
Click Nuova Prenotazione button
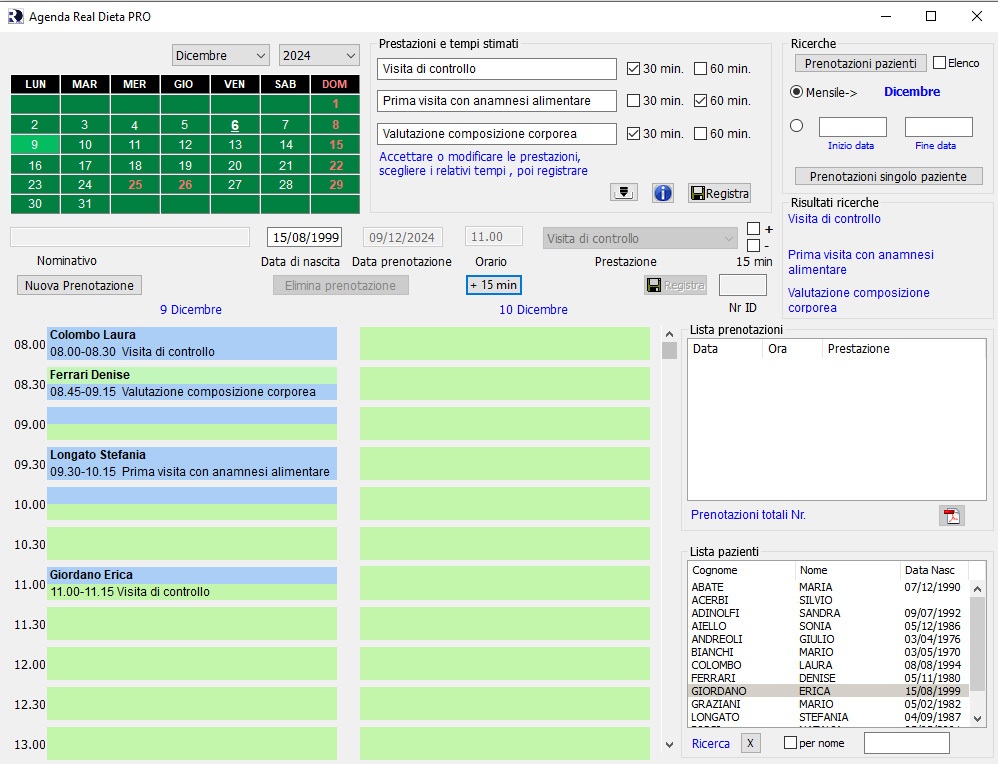coord(79,285)
